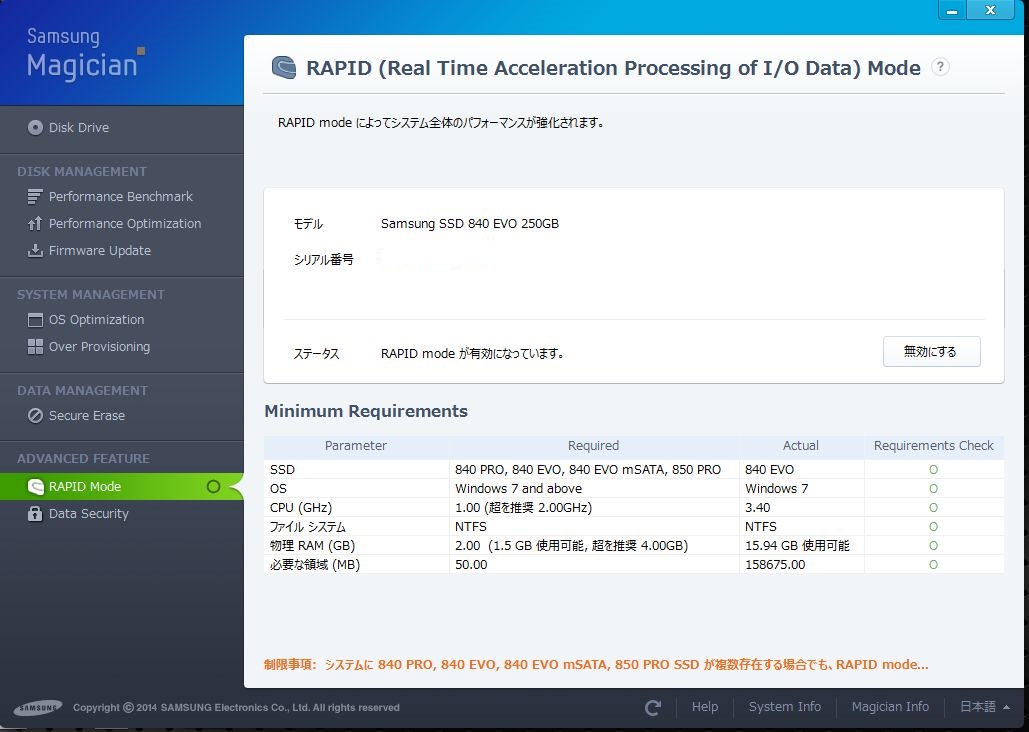The height and width of the screenshot is (732, 1029).
Task: Click the Requirements Check column header
Action: (933, 445)
